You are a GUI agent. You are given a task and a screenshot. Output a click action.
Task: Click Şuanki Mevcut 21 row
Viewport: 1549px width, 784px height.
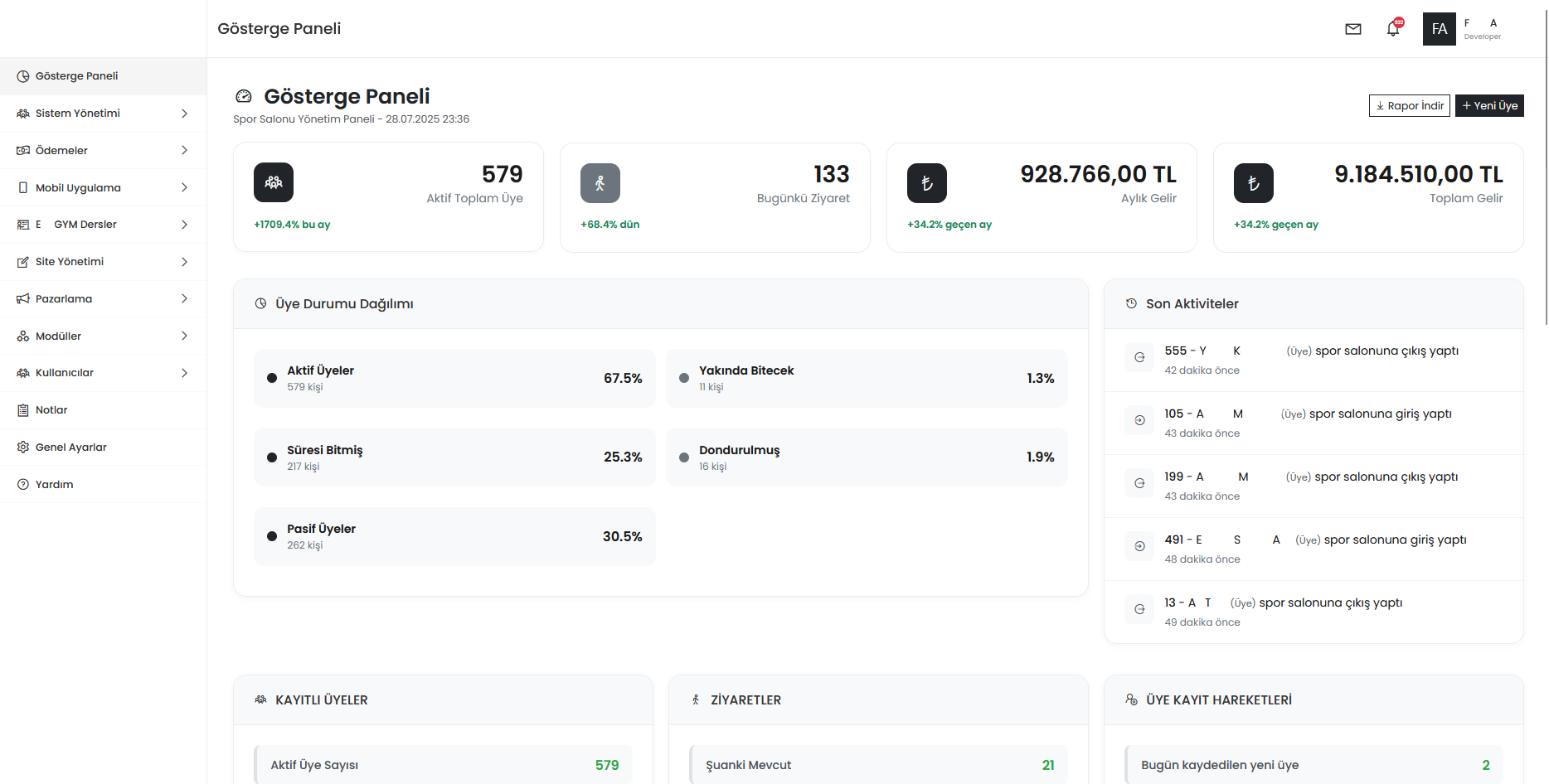[878, 765]
